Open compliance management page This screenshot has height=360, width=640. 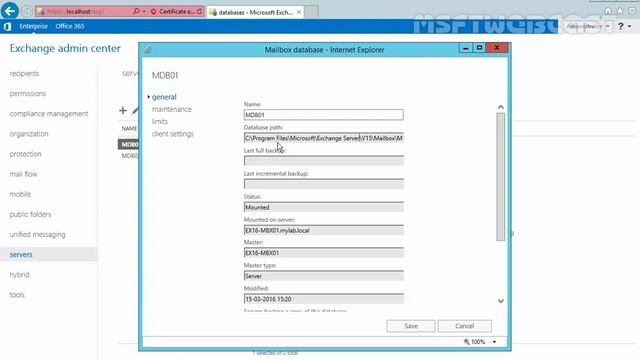point(49,113)
